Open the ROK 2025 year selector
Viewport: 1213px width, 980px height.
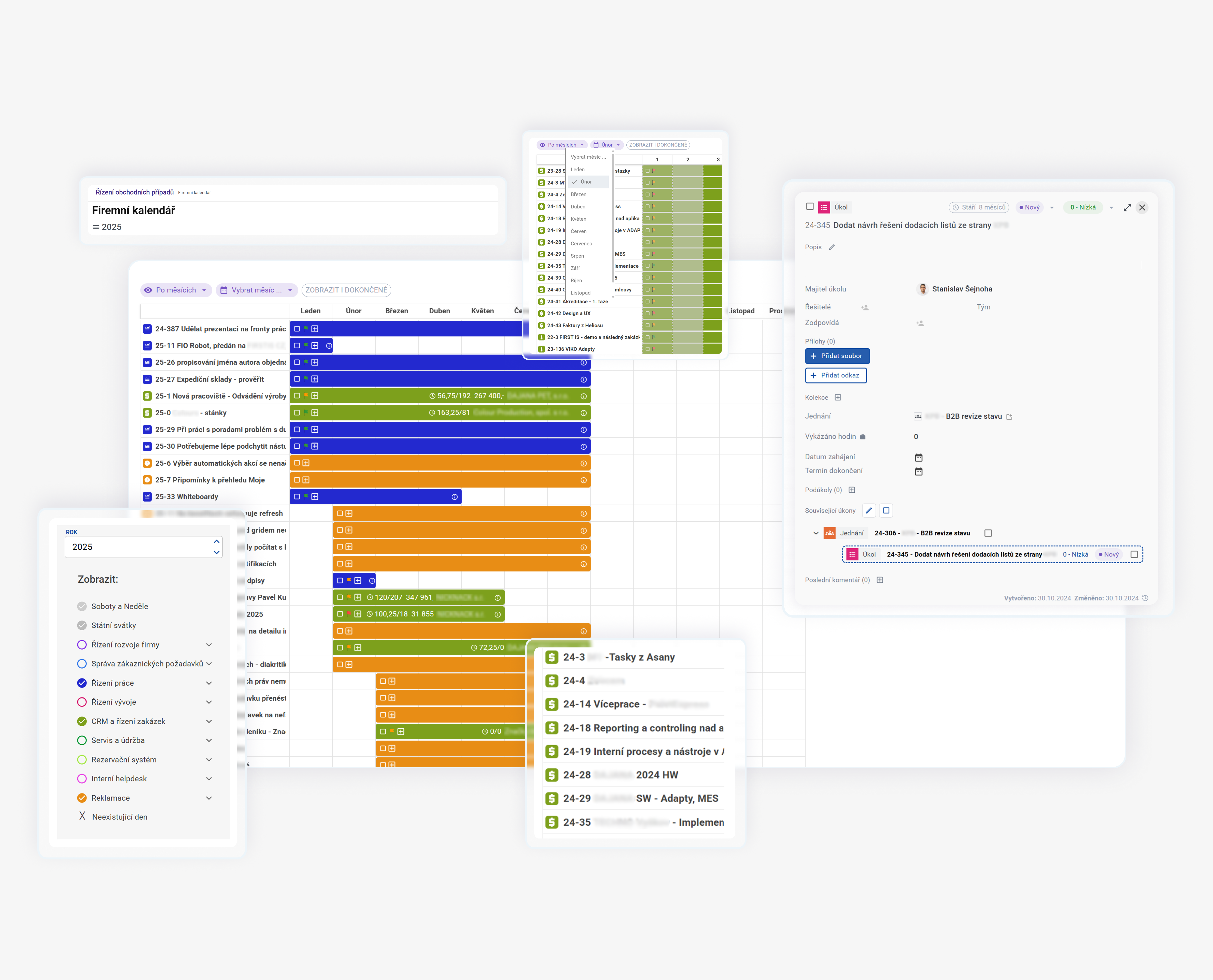[x=144, y=547]
